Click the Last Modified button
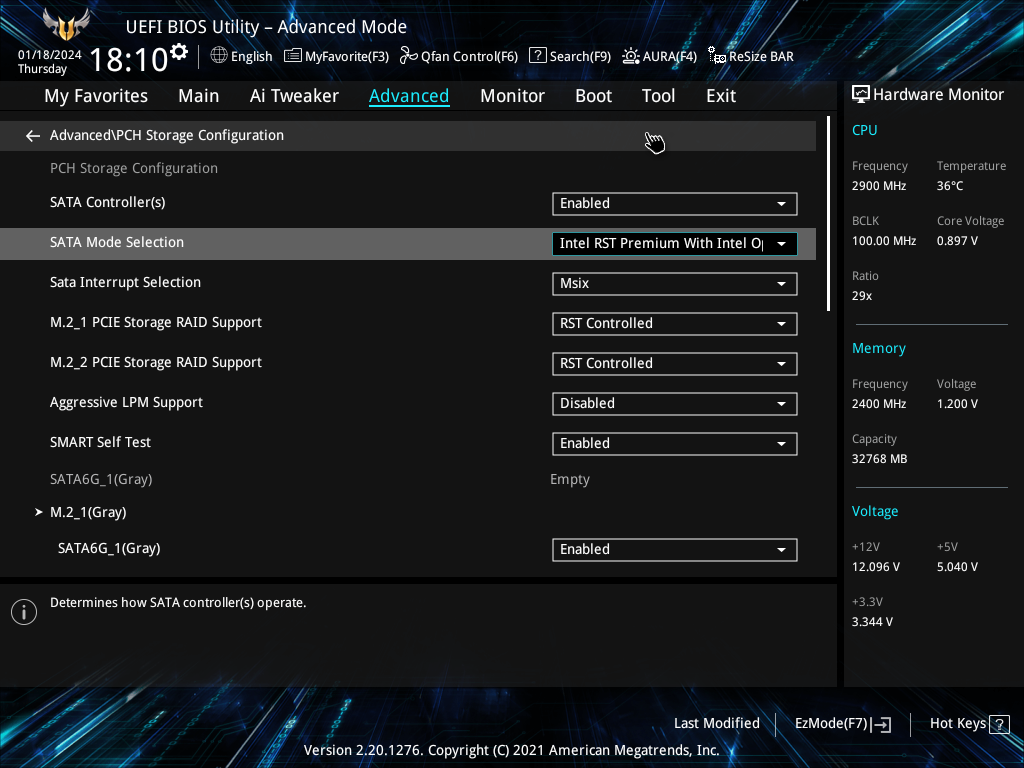1024x768 pixels. point(716,724)
